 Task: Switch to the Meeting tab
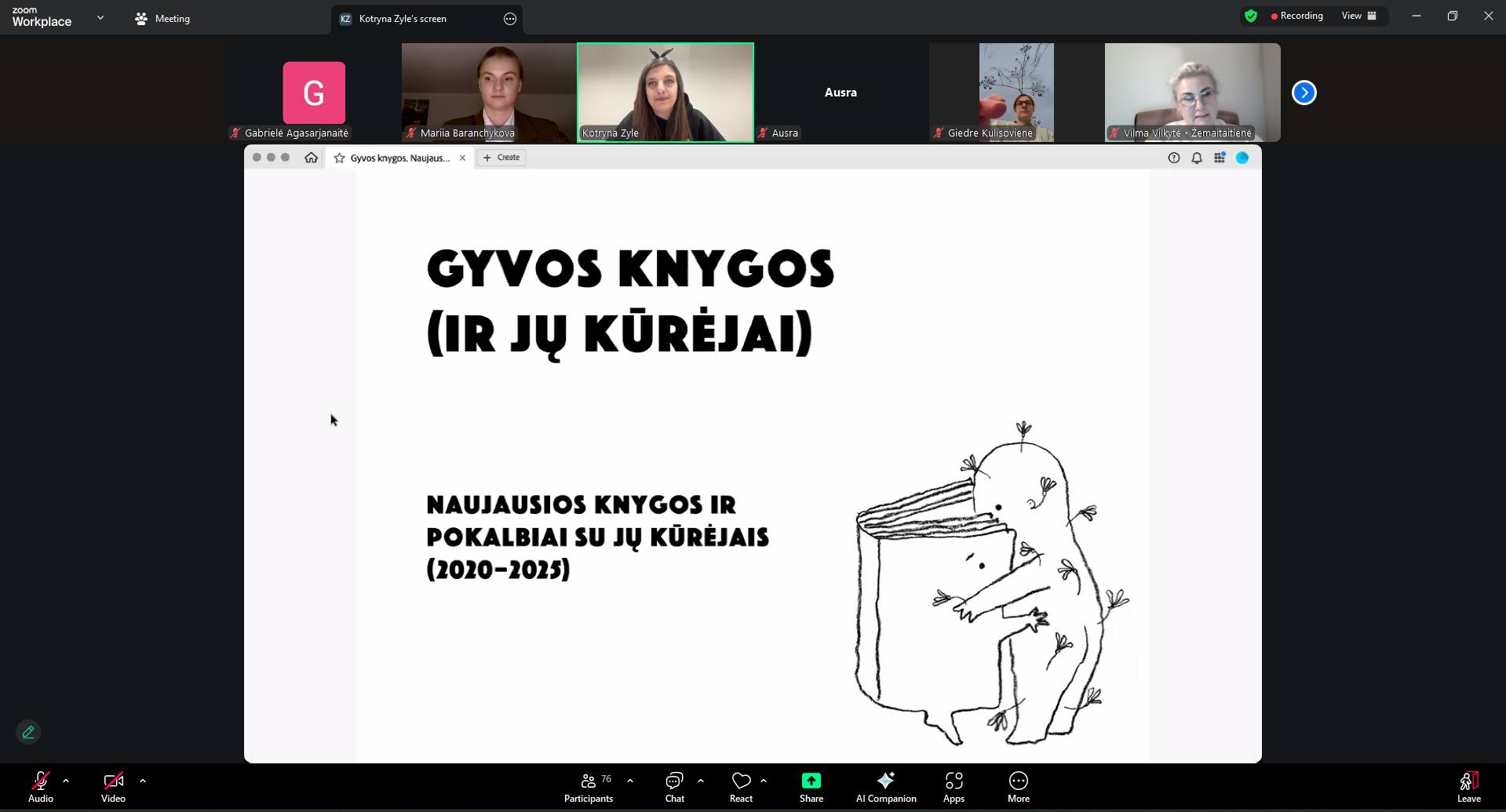pos(163,18)
